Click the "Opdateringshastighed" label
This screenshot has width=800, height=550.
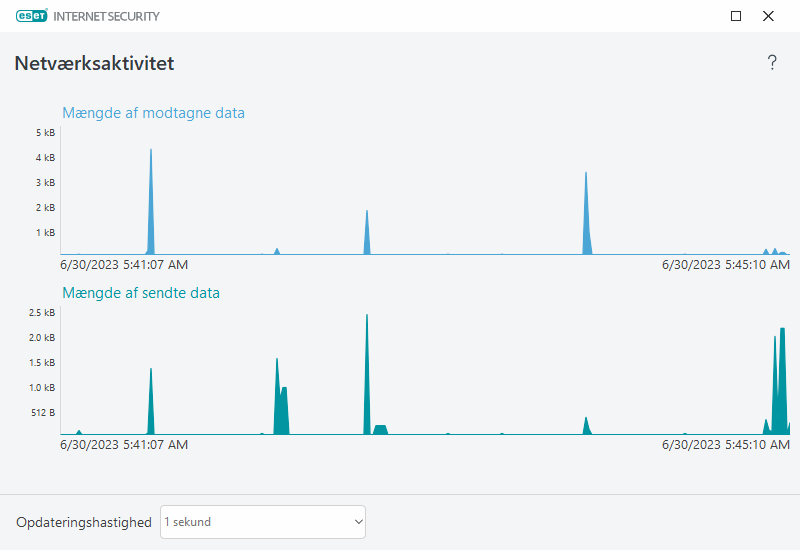(x=84, y=522)
